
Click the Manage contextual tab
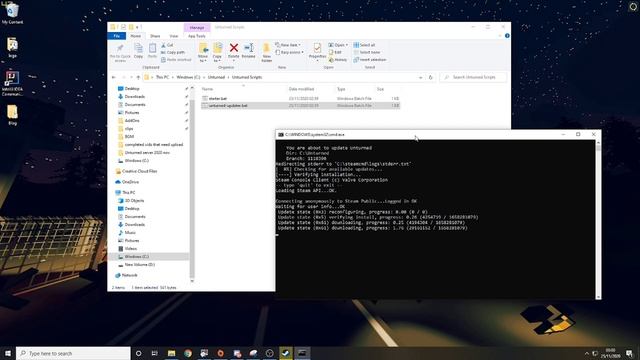click(197, 27)
